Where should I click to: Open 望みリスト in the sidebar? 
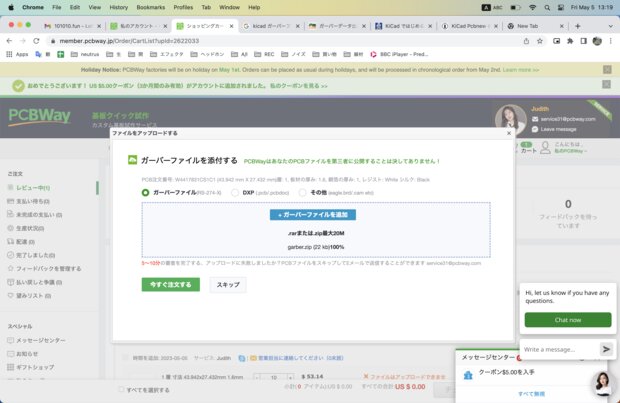pos(33,295)
